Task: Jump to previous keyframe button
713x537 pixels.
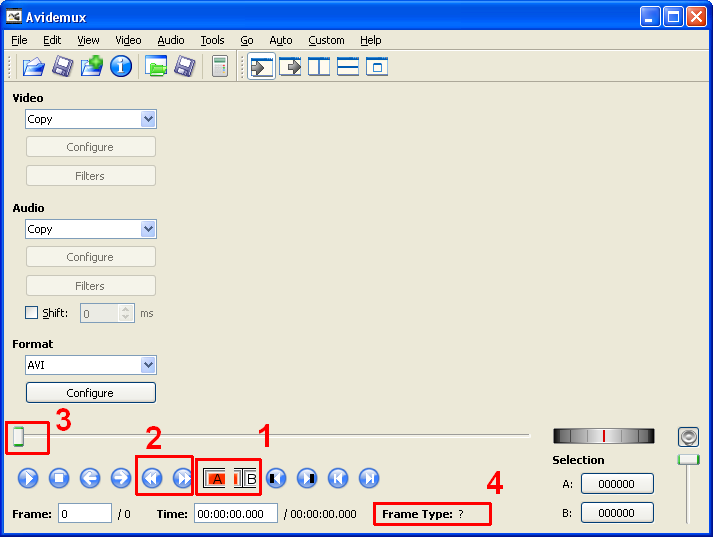Action: tap(152, 478)
